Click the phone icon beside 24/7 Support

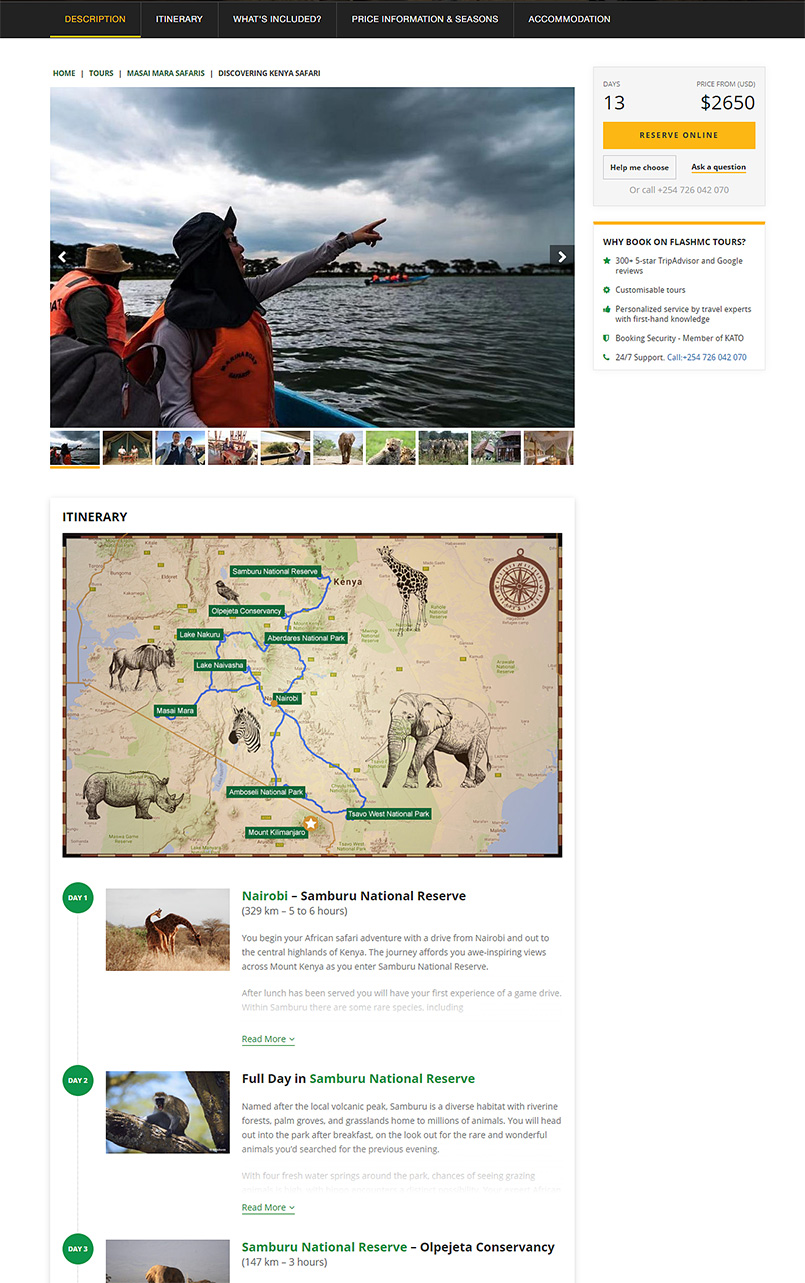[x=606, y=357]
